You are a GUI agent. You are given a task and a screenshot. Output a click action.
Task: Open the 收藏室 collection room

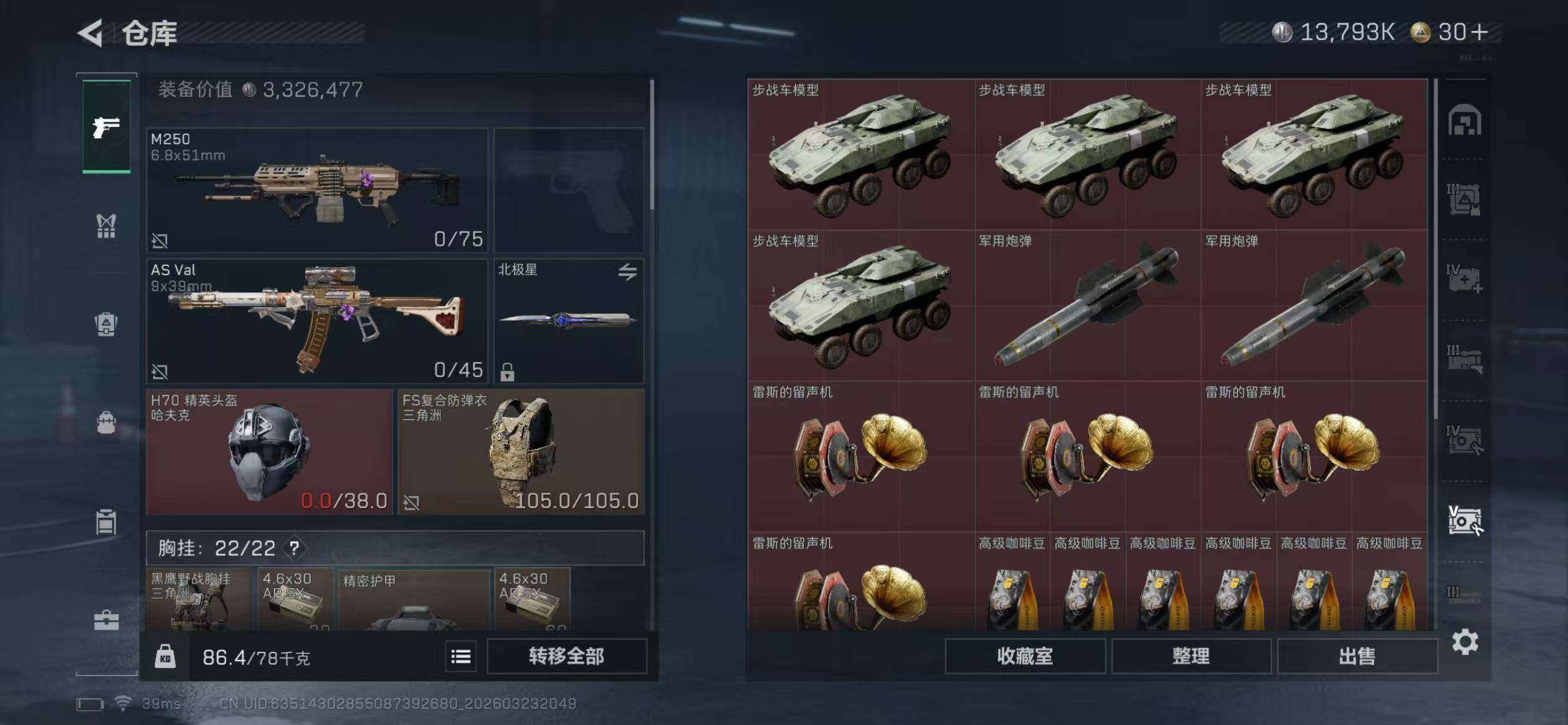tap(1025, 656)
